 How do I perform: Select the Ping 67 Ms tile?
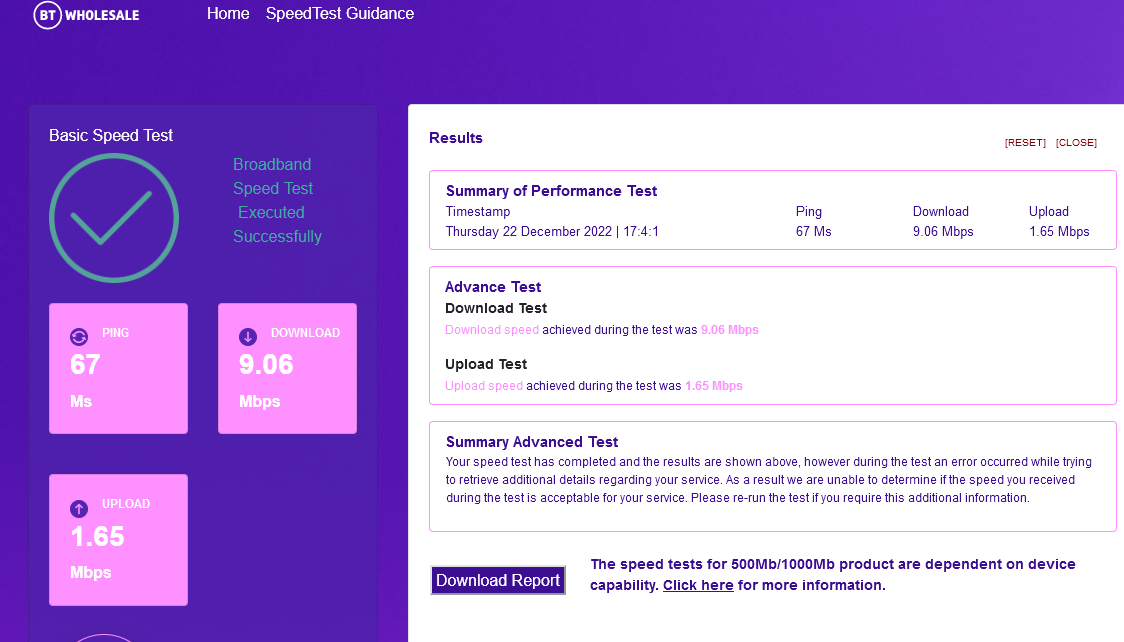[x=118, y=368]
